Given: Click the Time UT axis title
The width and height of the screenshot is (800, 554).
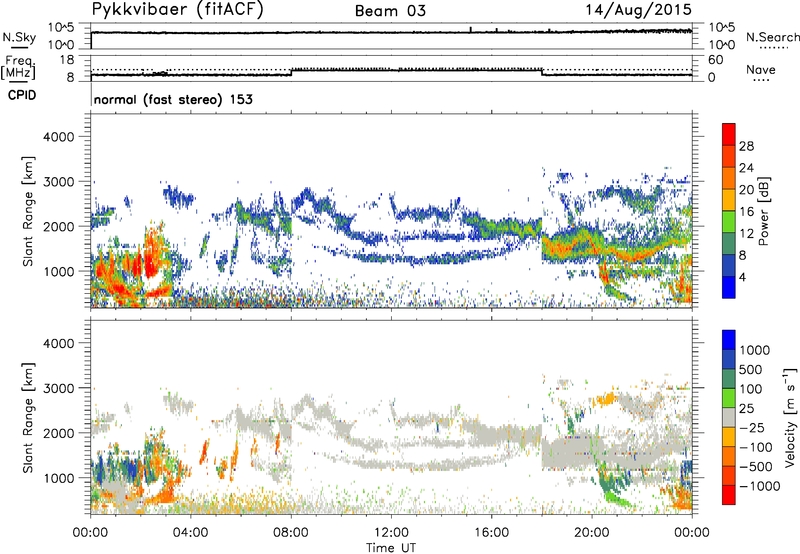Looking at the screenshot, I should click(391, 548).
